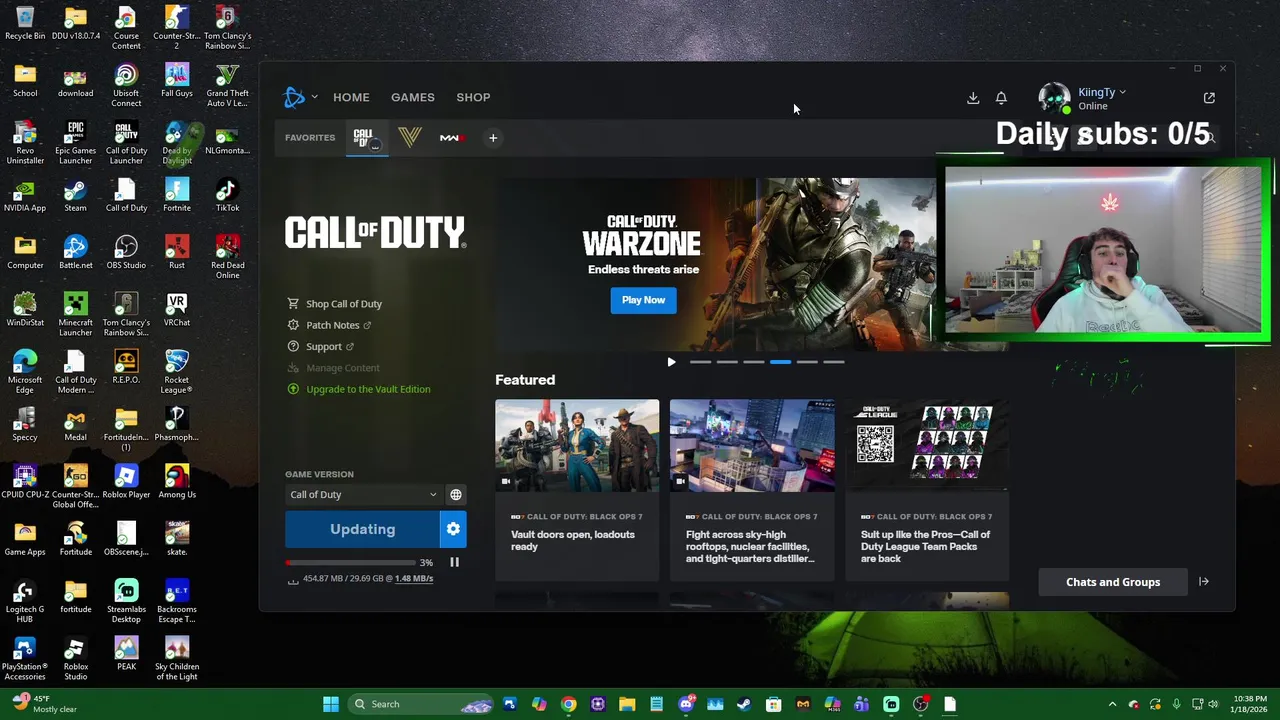Play the banner carousel slideshow
This screenshot has height=720, width=1280.
pos(671,362)
